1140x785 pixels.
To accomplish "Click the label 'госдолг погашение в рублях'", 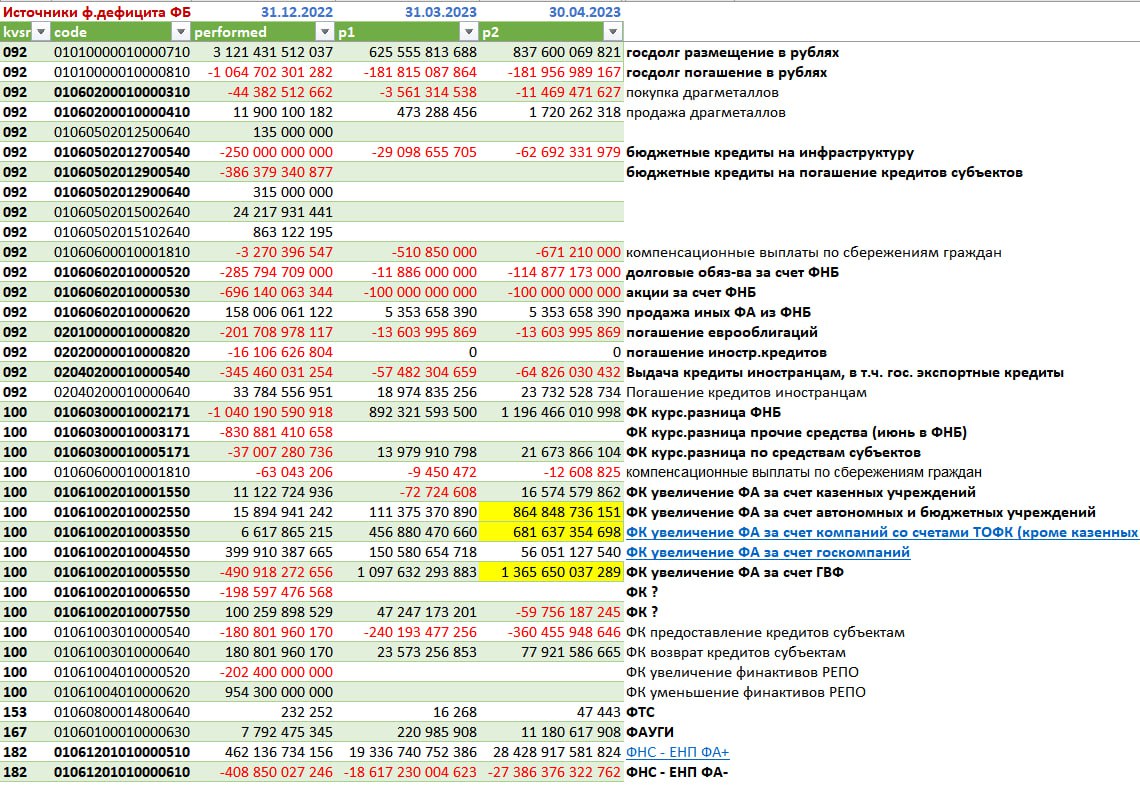I will pos(726,72).
